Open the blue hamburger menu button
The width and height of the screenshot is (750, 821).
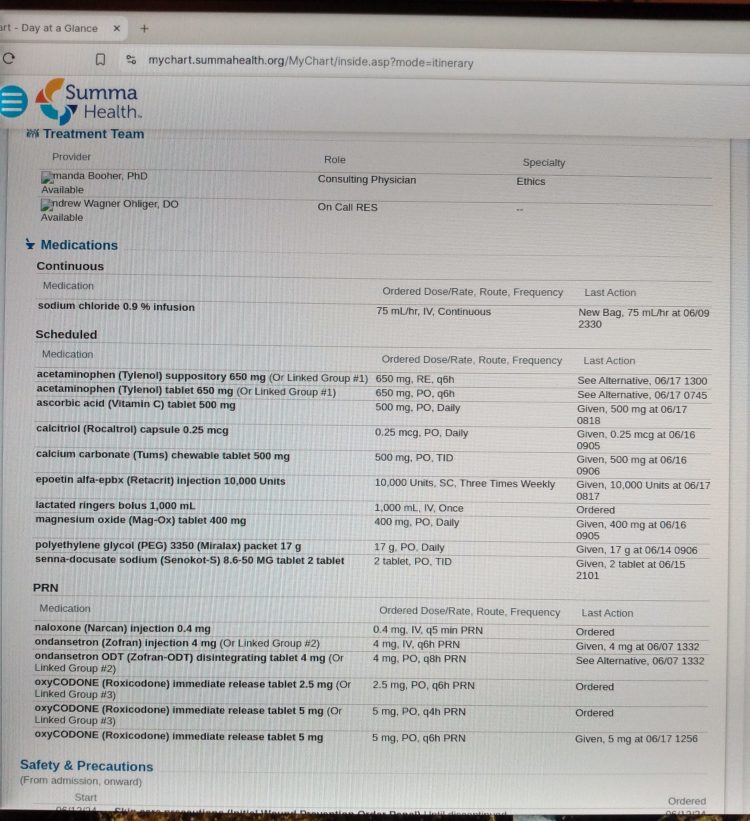point(12,101)
